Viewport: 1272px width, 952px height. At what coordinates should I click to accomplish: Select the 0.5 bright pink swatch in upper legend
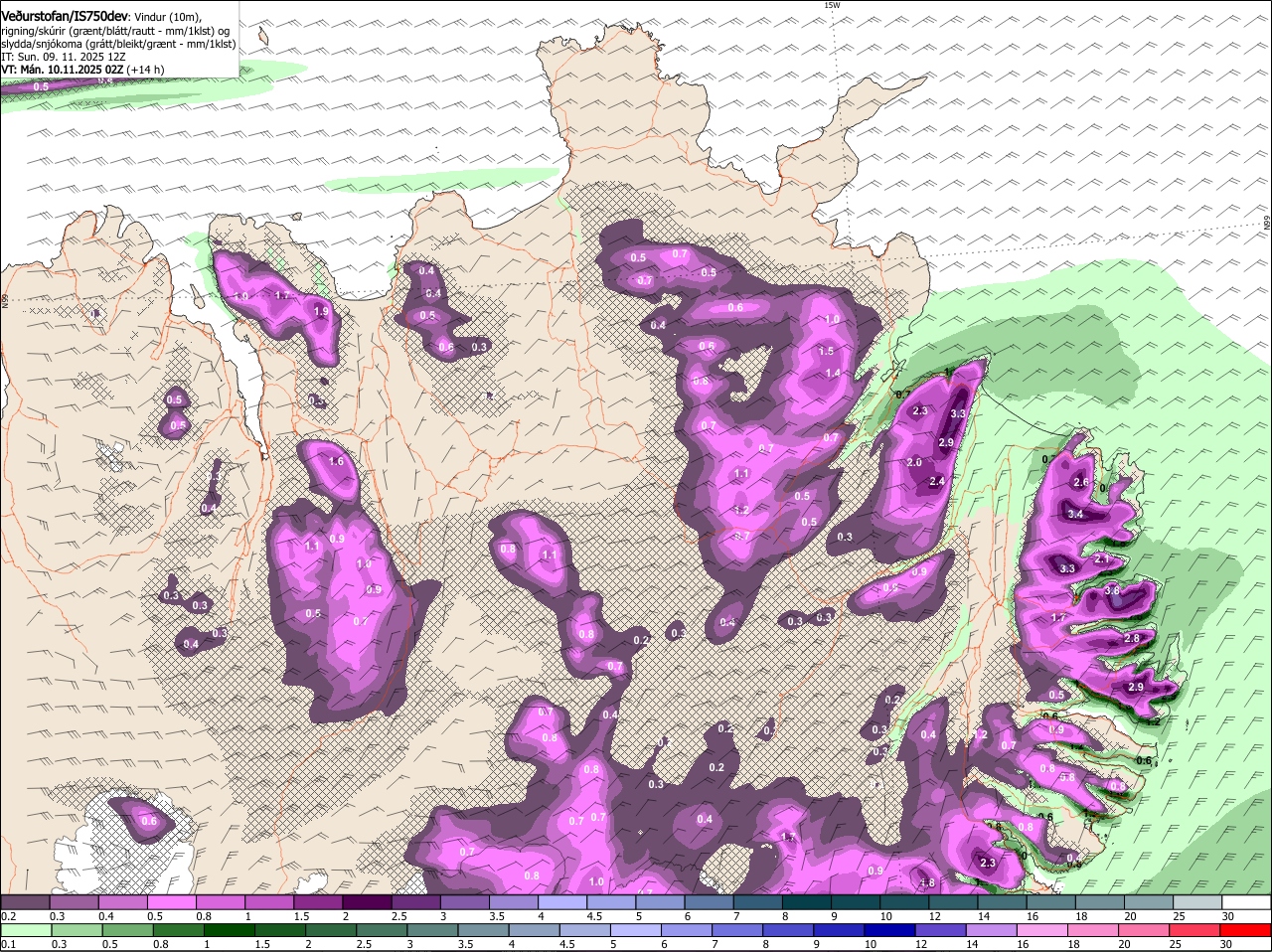[171, 902]
